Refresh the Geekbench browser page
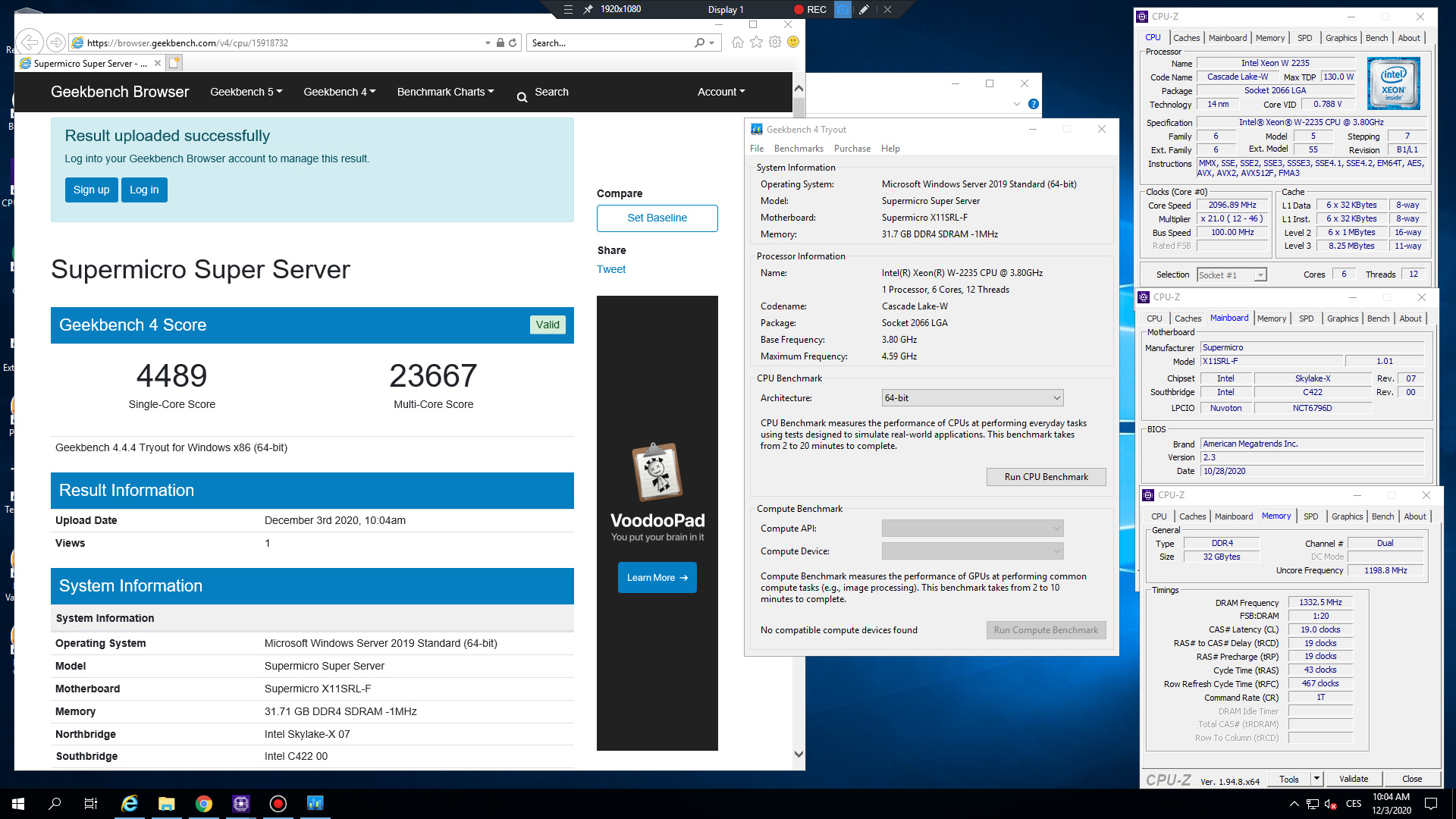This screenshot has height=819, width=1456. coord(513,43)
